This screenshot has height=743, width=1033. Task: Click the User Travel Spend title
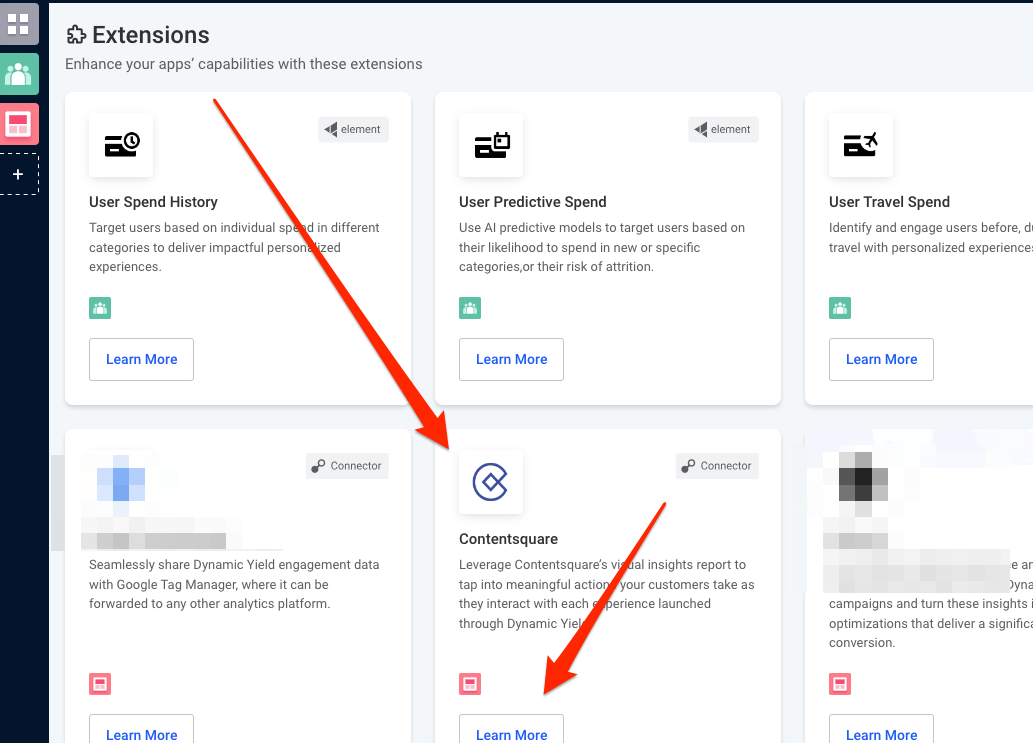(889, 202)
